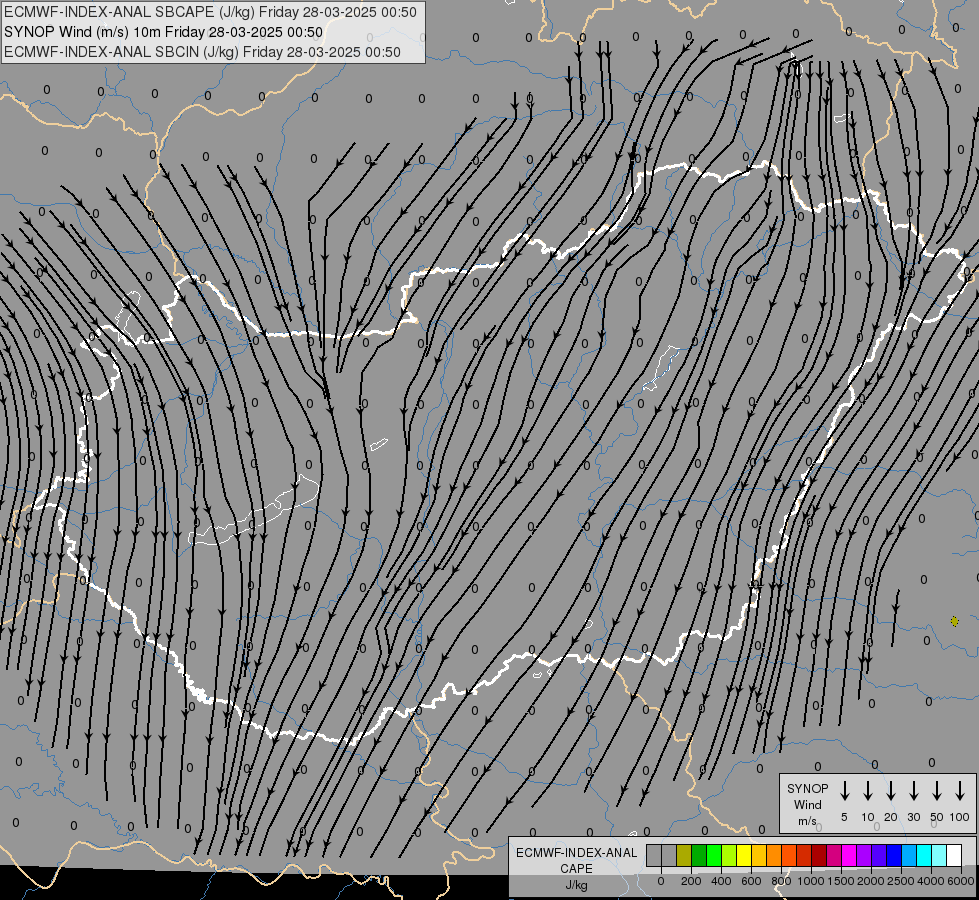Click the 1000 value on CAPE scale
The image size is (979, 900).
coord(811,881)
